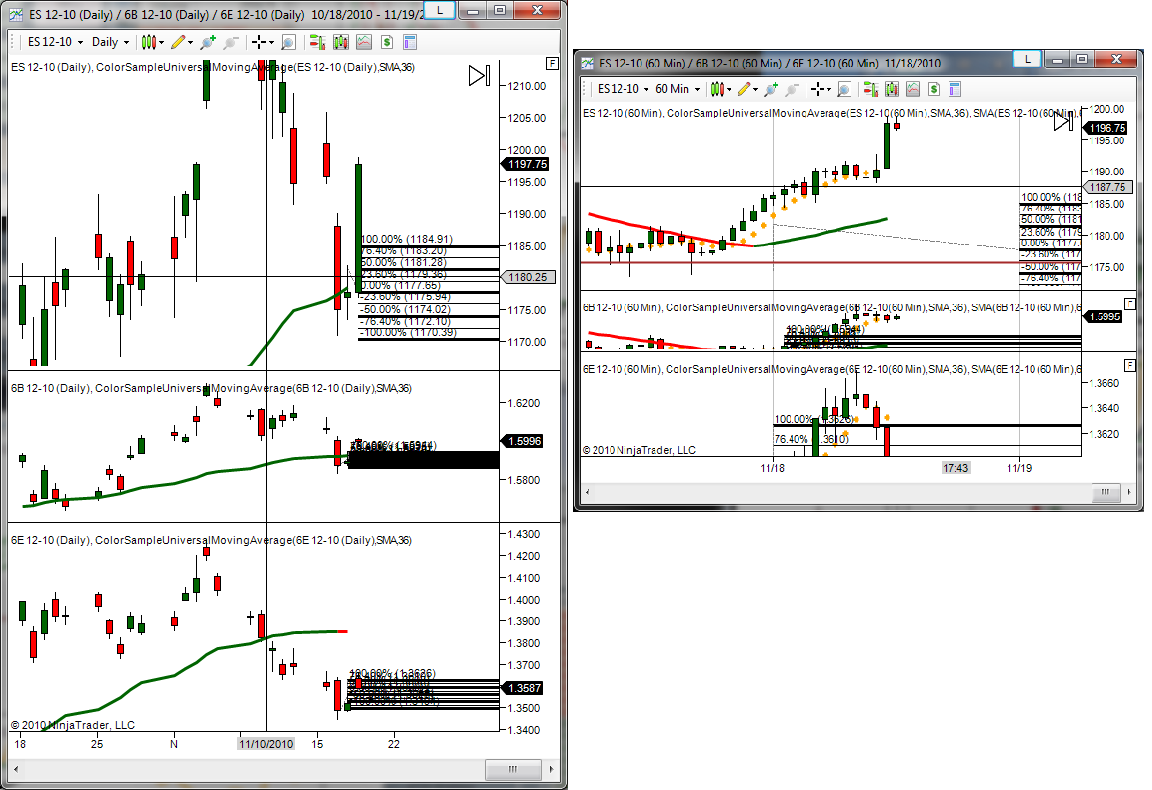Open Chart Trader in 60 Min window toolbar
The height and width of the screenshot is (790, 1152).
tap(871, 89)
